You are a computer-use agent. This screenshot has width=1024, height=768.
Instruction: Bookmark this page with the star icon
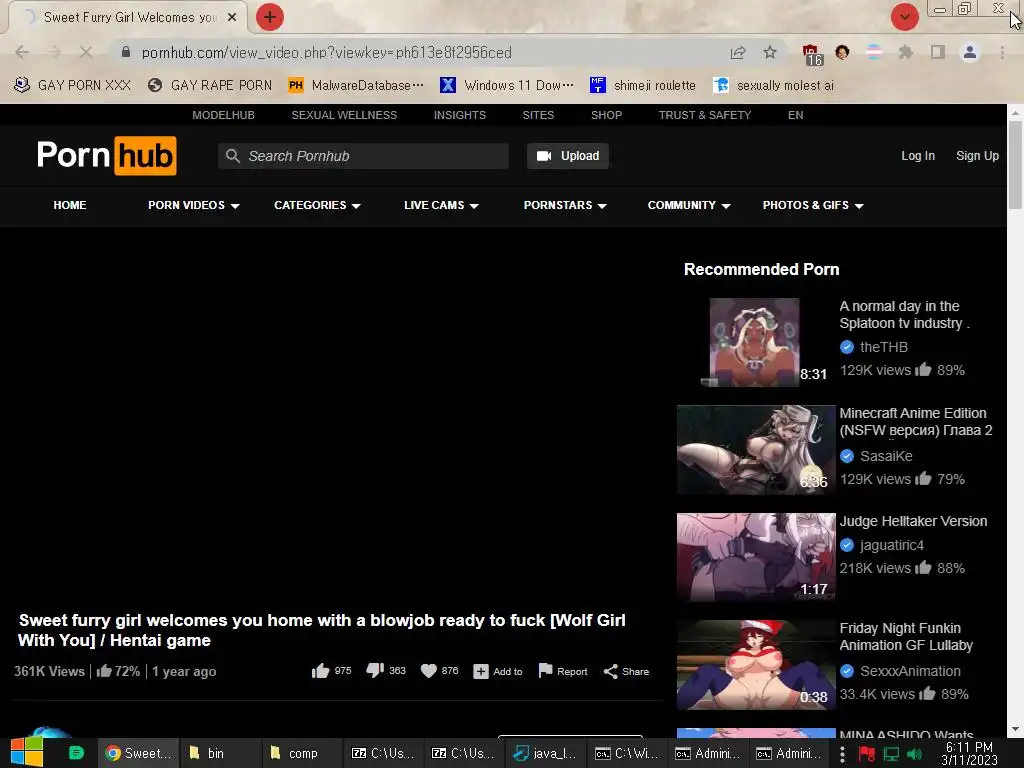pos(770,52)
